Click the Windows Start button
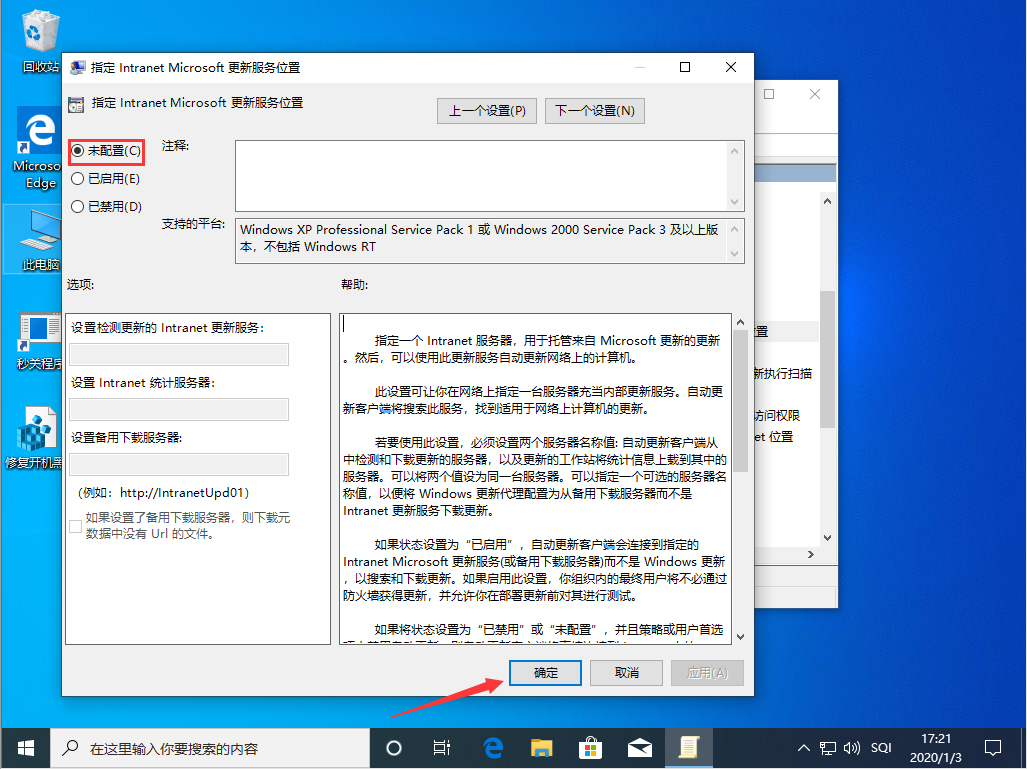Image resolution: width=1027 pixels, height=769 pixels. (x=24, y=748)
